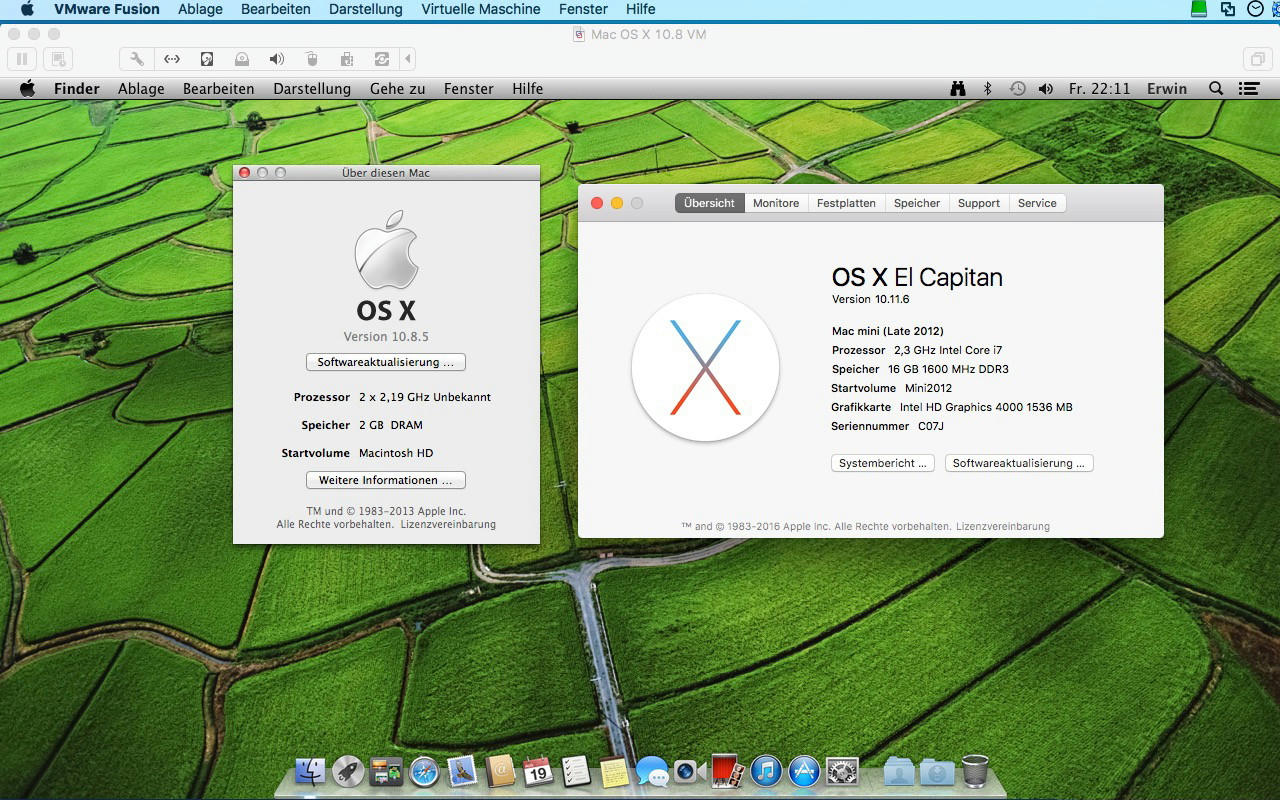Click 'Systembericht ...' button

tap(884, 463)
